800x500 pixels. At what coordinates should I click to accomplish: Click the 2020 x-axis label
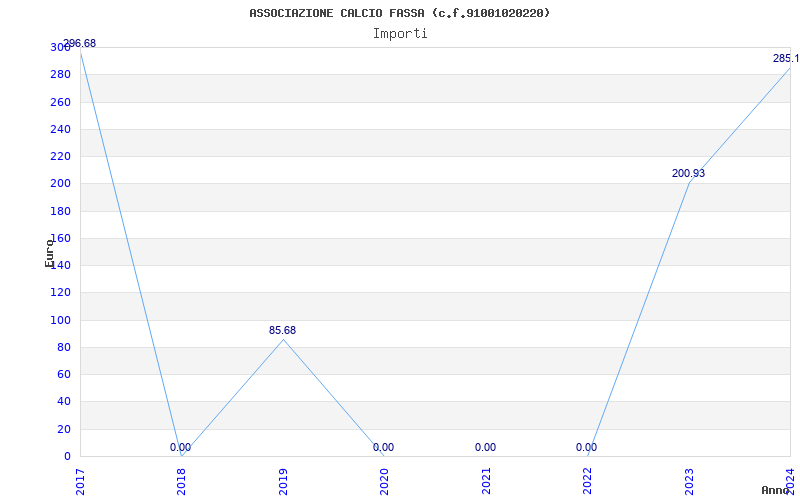[385, 482]
